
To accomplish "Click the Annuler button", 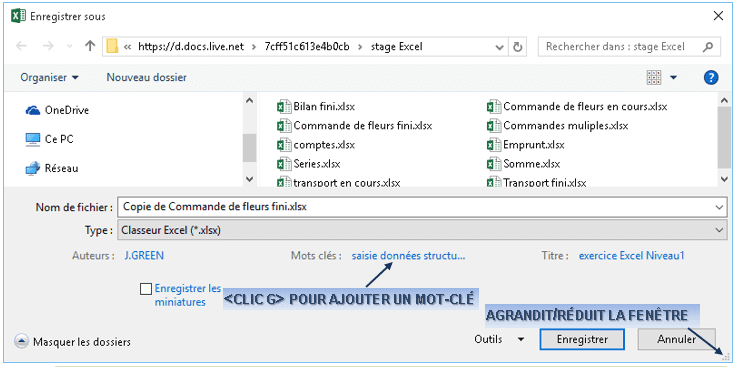I will click(x=676, y=339).
